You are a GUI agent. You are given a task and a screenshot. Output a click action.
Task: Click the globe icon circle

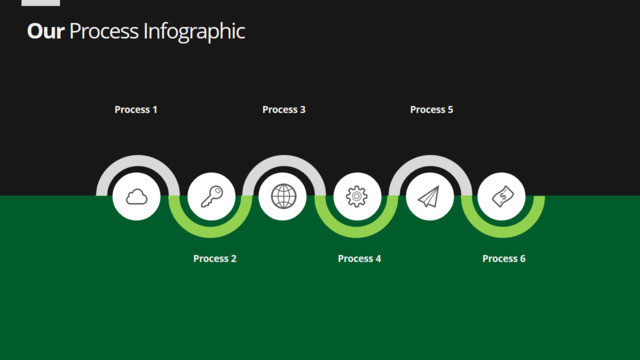[x=282, y=196]
